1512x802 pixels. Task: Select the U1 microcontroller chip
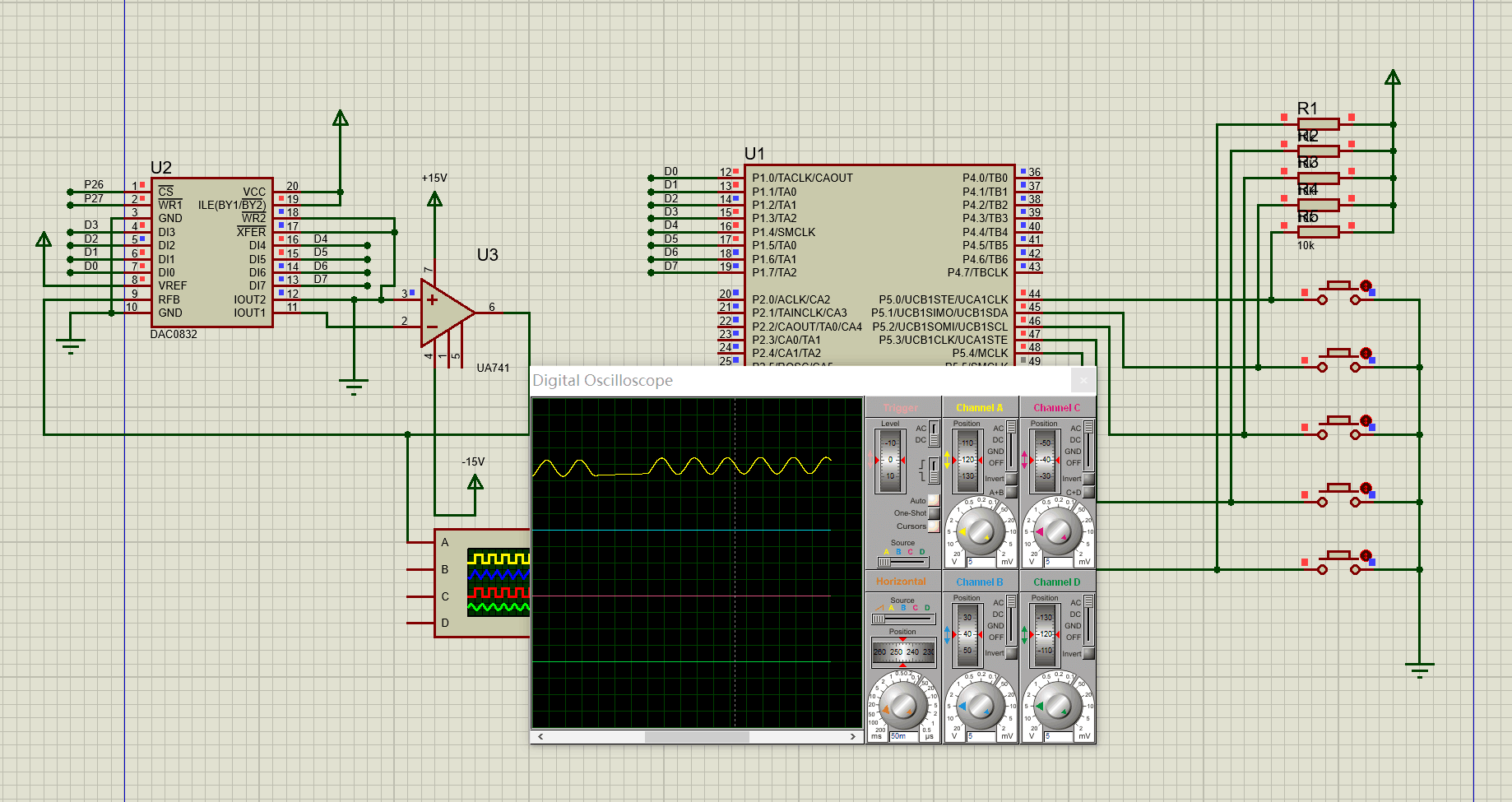tap(879, 265)
